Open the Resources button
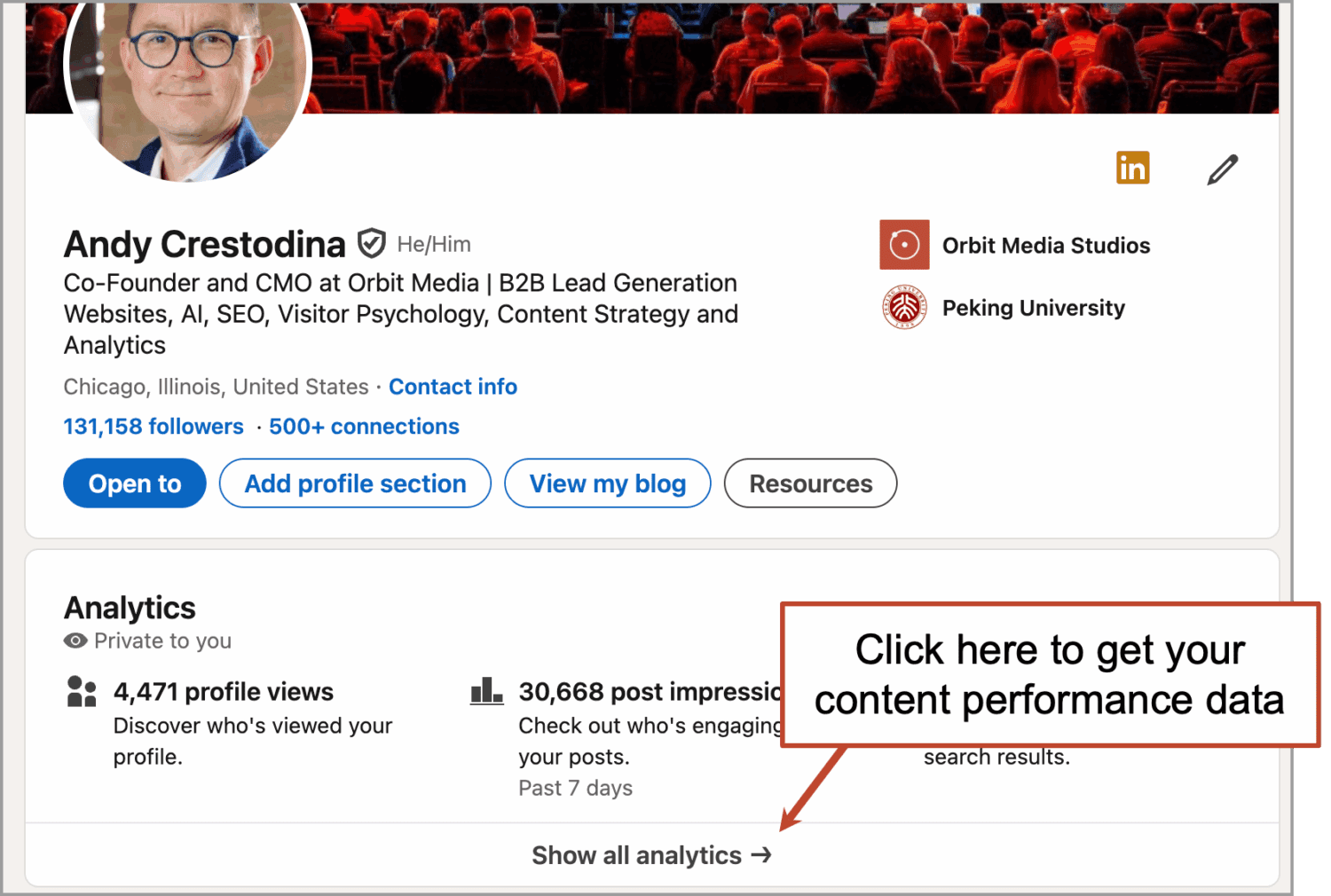Viewport: 1331px width, 896px height. tap(811, 483)
